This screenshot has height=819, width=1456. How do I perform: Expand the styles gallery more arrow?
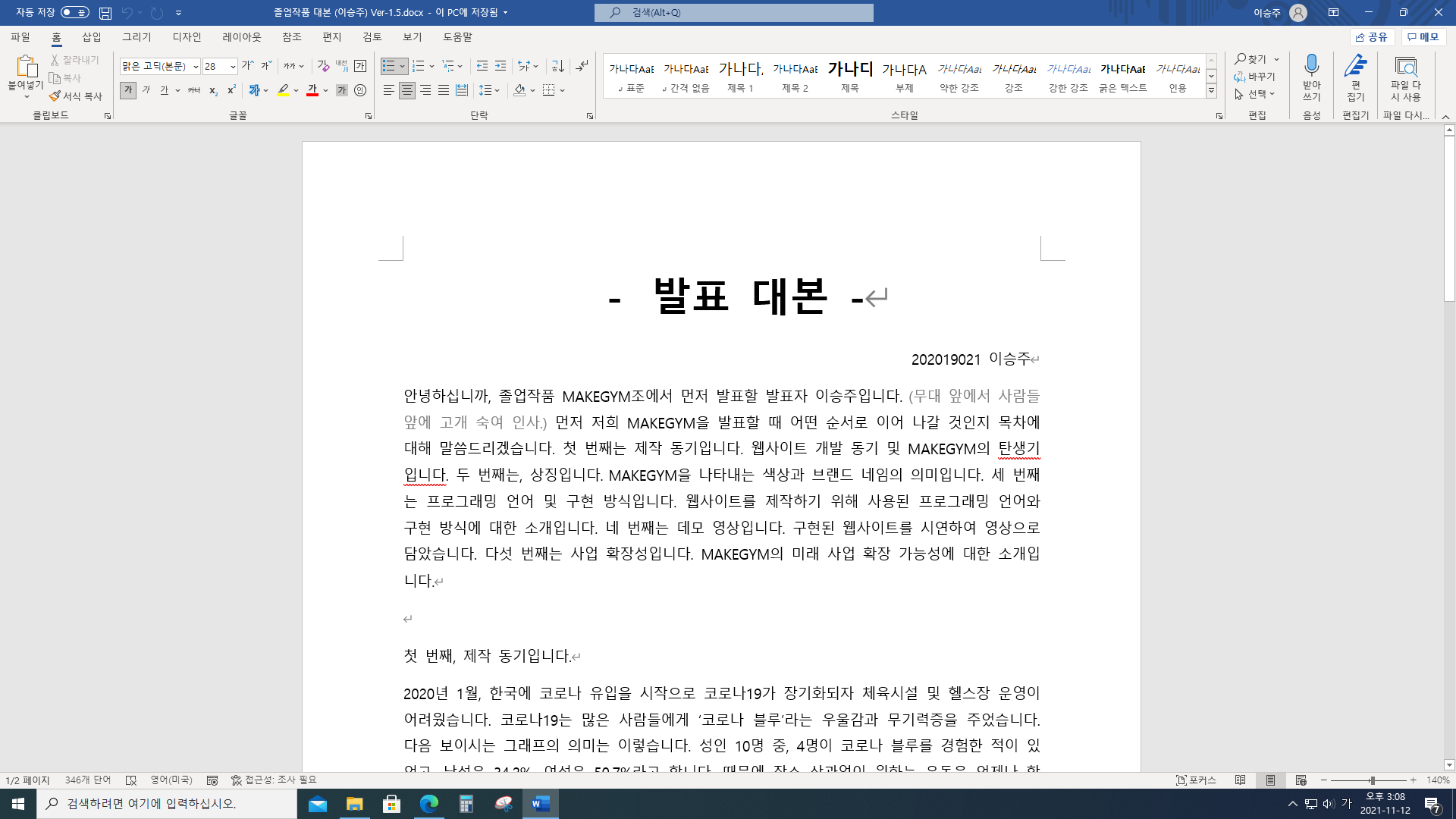pos(1211,91)
